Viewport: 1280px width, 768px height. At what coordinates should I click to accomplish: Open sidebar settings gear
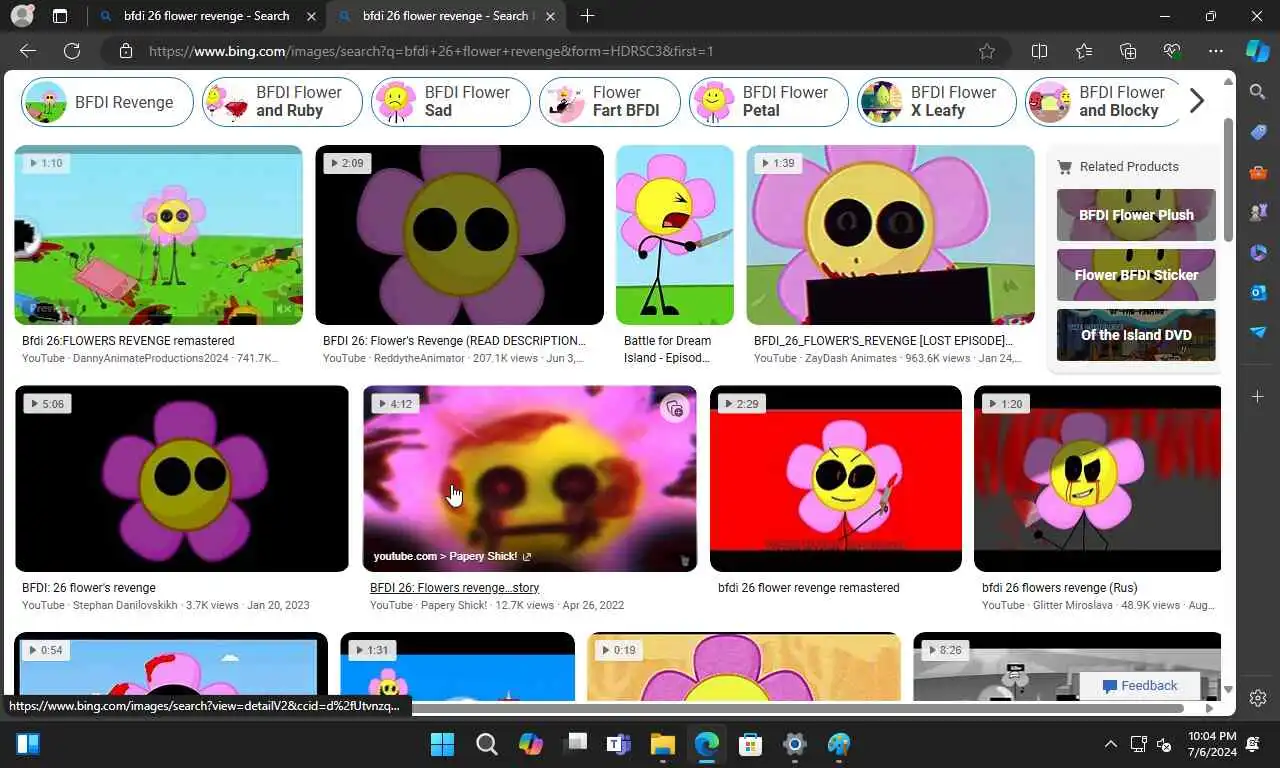point(1258,698)
